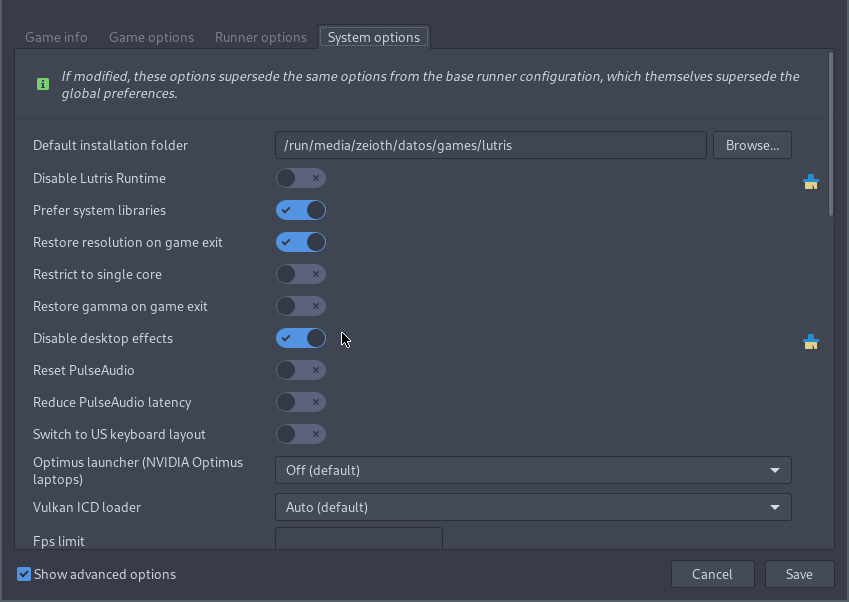This screenshot has width=849, height=602.
Task: Disable Restore resolution on game exit
Action: 300,242
